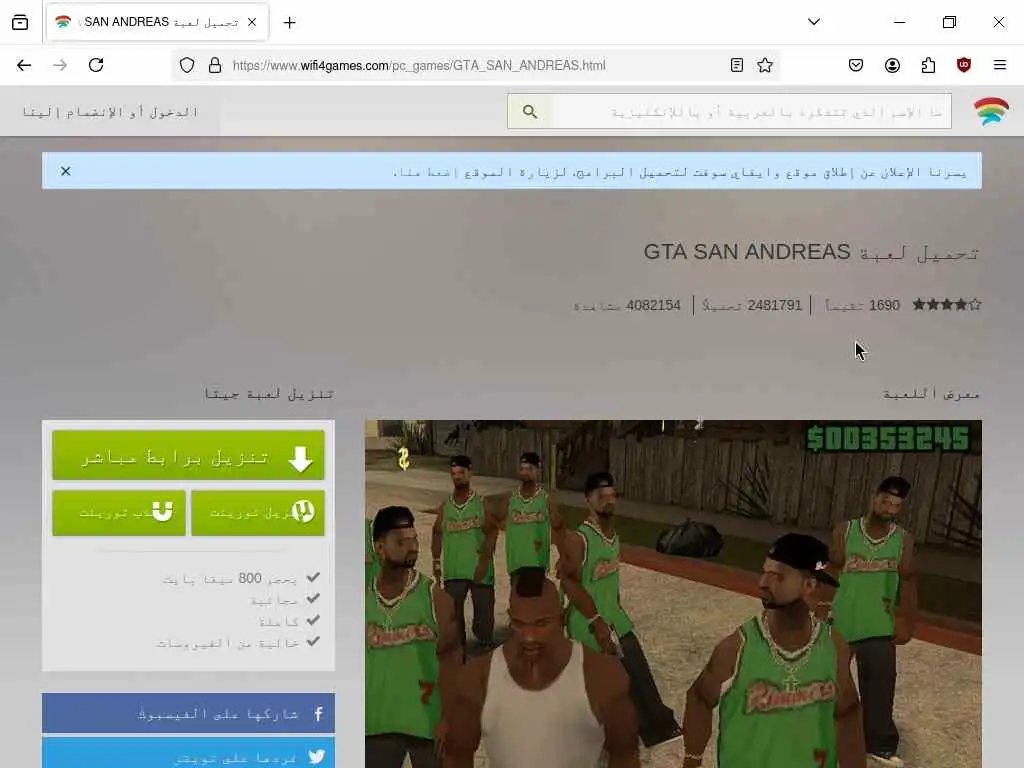The height and width of the screenshot is (768, 1024).
Task: Open login or join link in header
Action: click(x=110, y=112)
